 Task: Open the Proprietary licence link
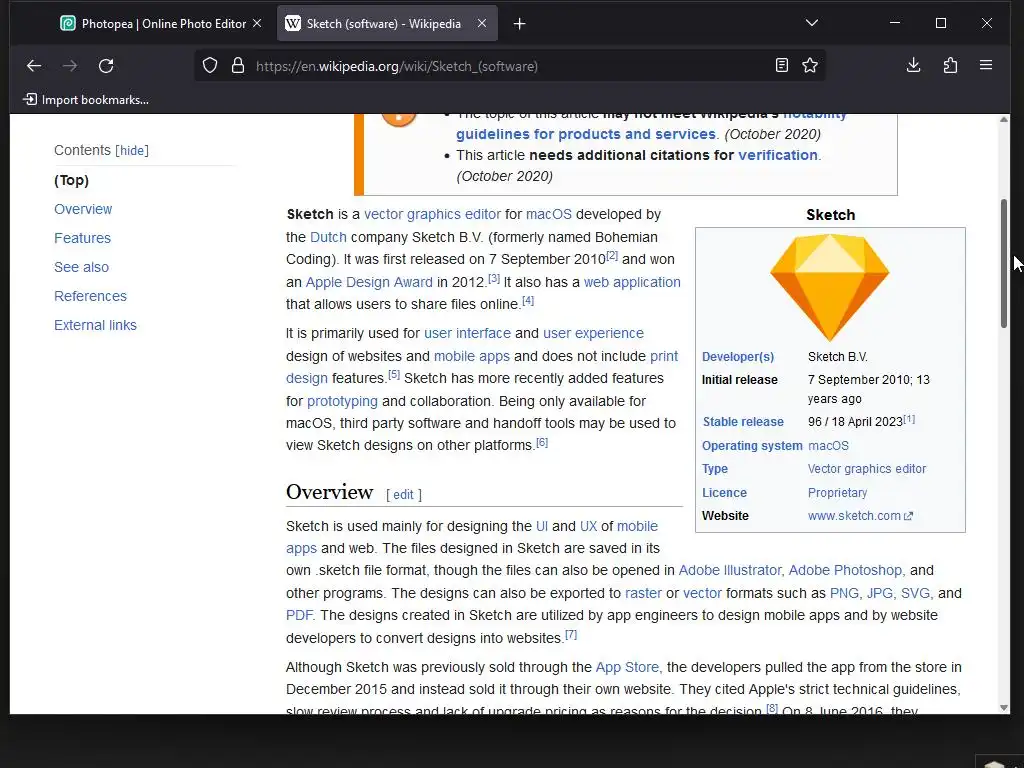(837, 492)
